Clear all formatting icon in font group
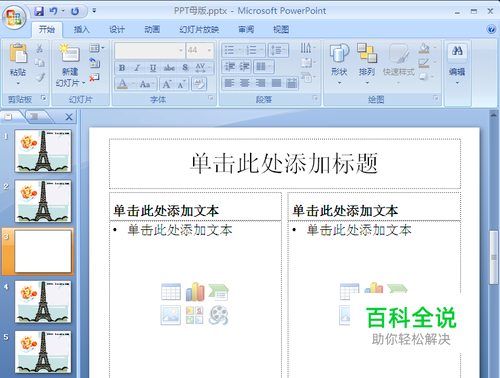The width and height of the screenshot is (500, 378). pyautogui.click(x=199, y=84)
